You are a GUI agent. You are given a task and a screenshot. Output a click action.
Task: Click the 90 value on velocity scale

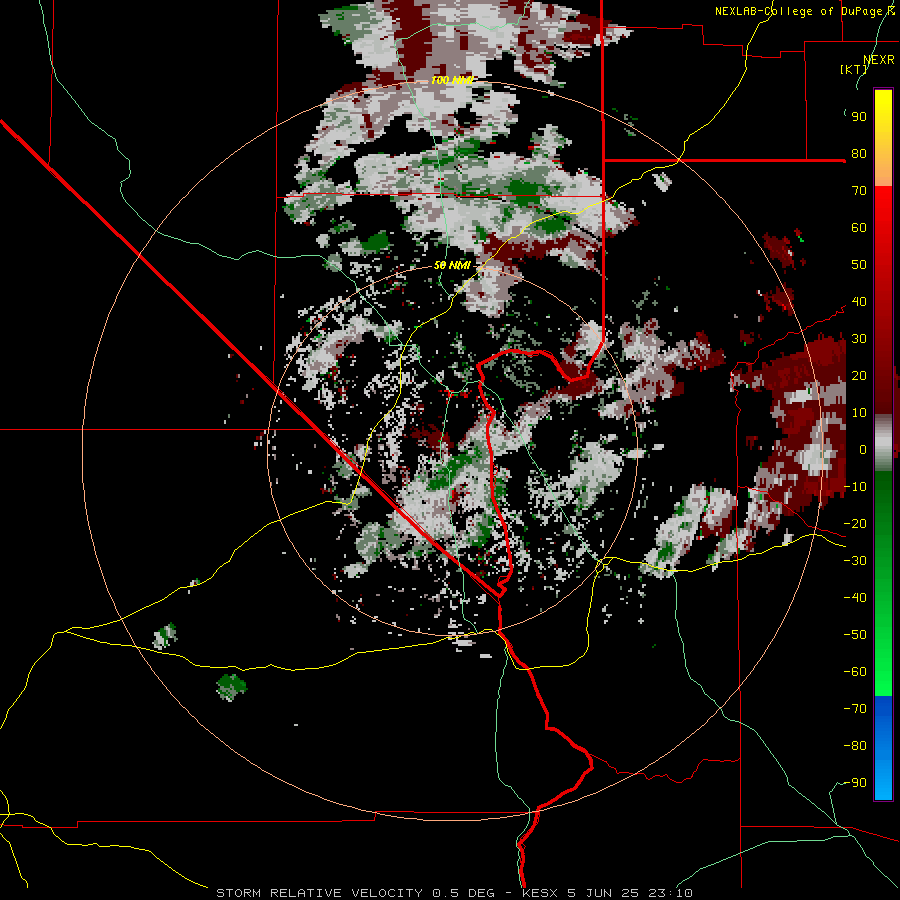859,117
